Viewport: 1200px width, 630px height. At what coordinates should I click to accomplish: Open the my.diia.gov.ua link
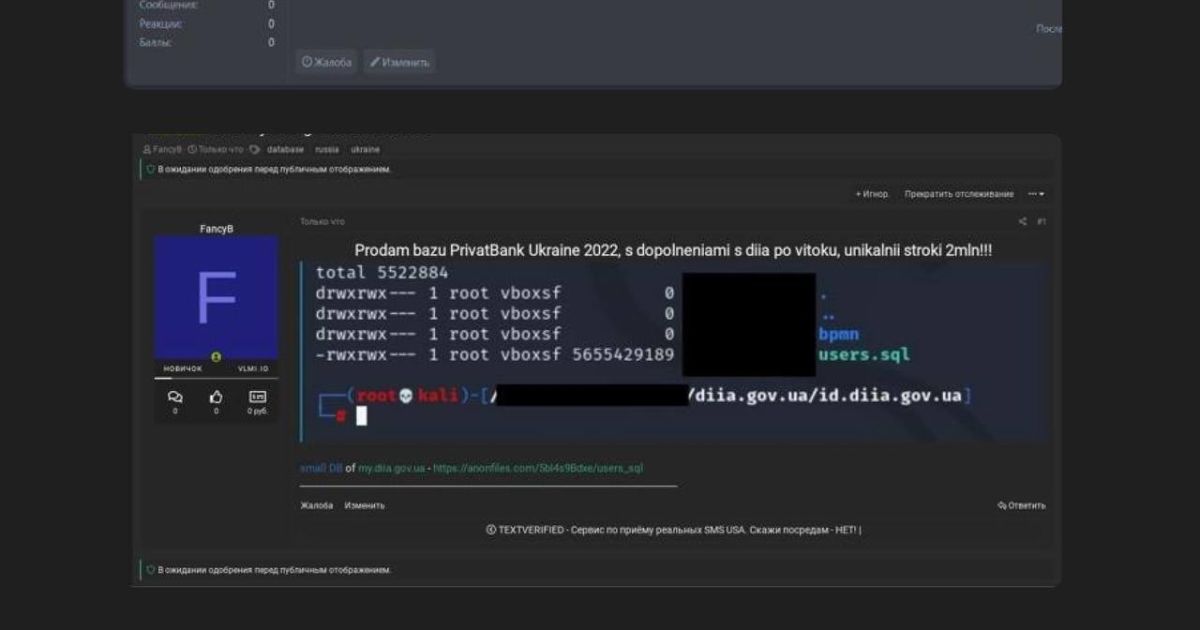tap(392, 467)
